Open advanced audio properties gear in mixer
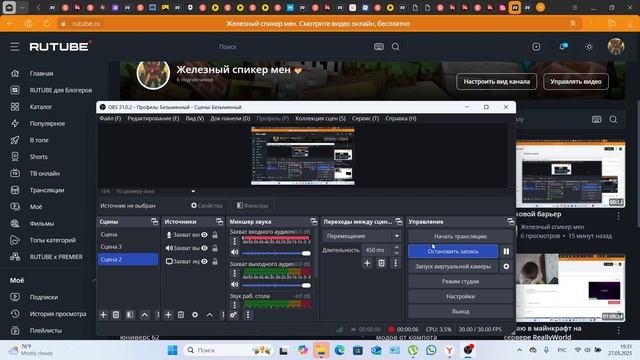This screenshot has height=360, width=640. coord(233,315)
